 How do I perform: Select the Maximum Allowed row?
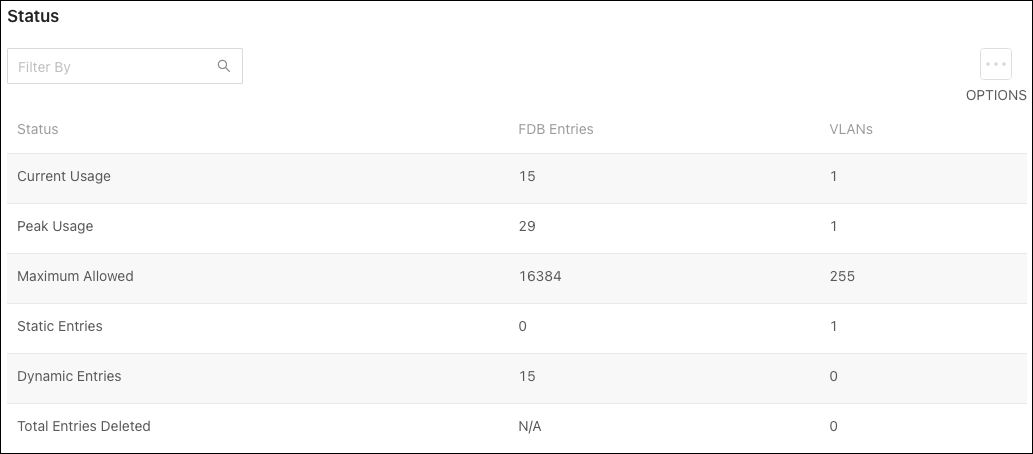(516, 277)
